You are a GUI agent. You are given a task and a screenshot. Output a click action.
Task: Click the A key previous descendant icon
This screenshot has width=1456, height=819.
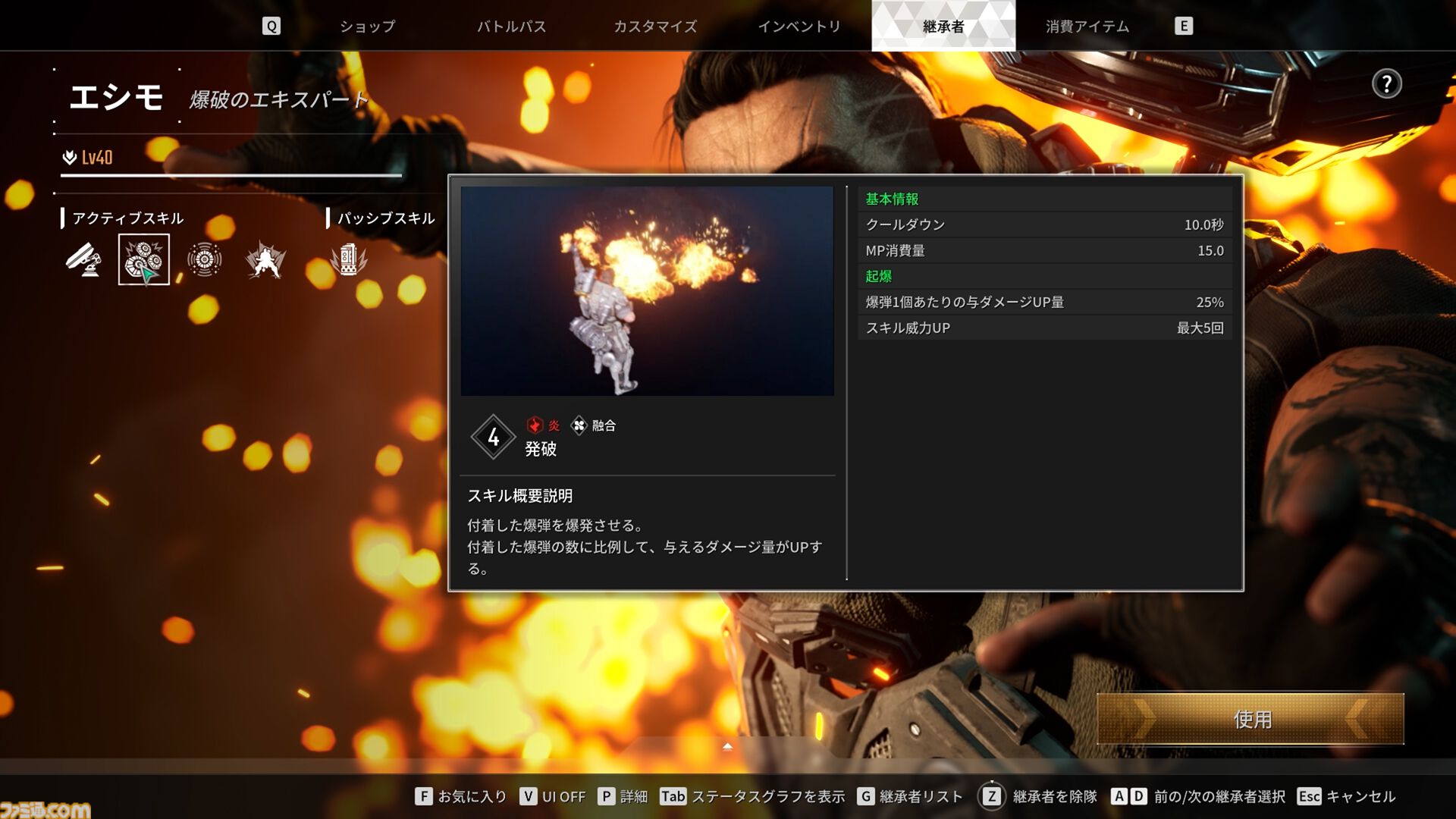tap(1119, 796)
